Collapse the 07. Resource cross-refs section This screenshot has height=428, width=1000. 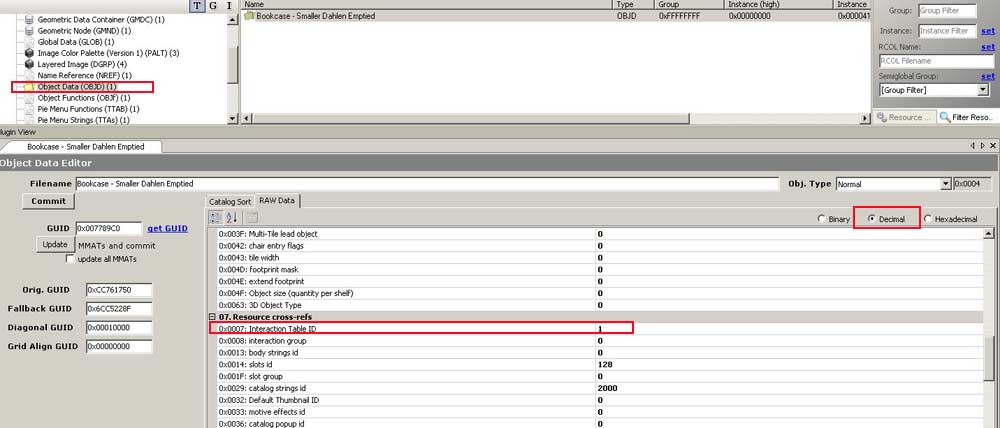(213, 316)
